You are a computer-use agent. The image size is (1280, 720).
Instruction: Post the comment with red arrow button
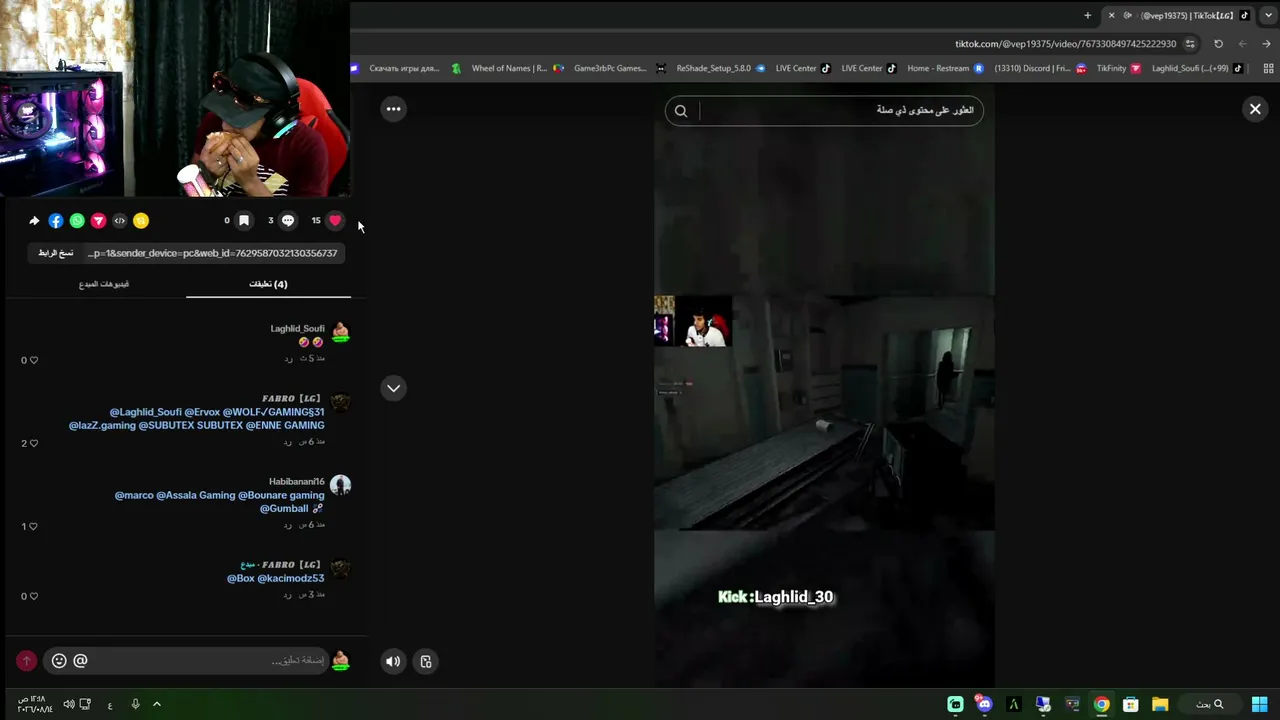26,660
